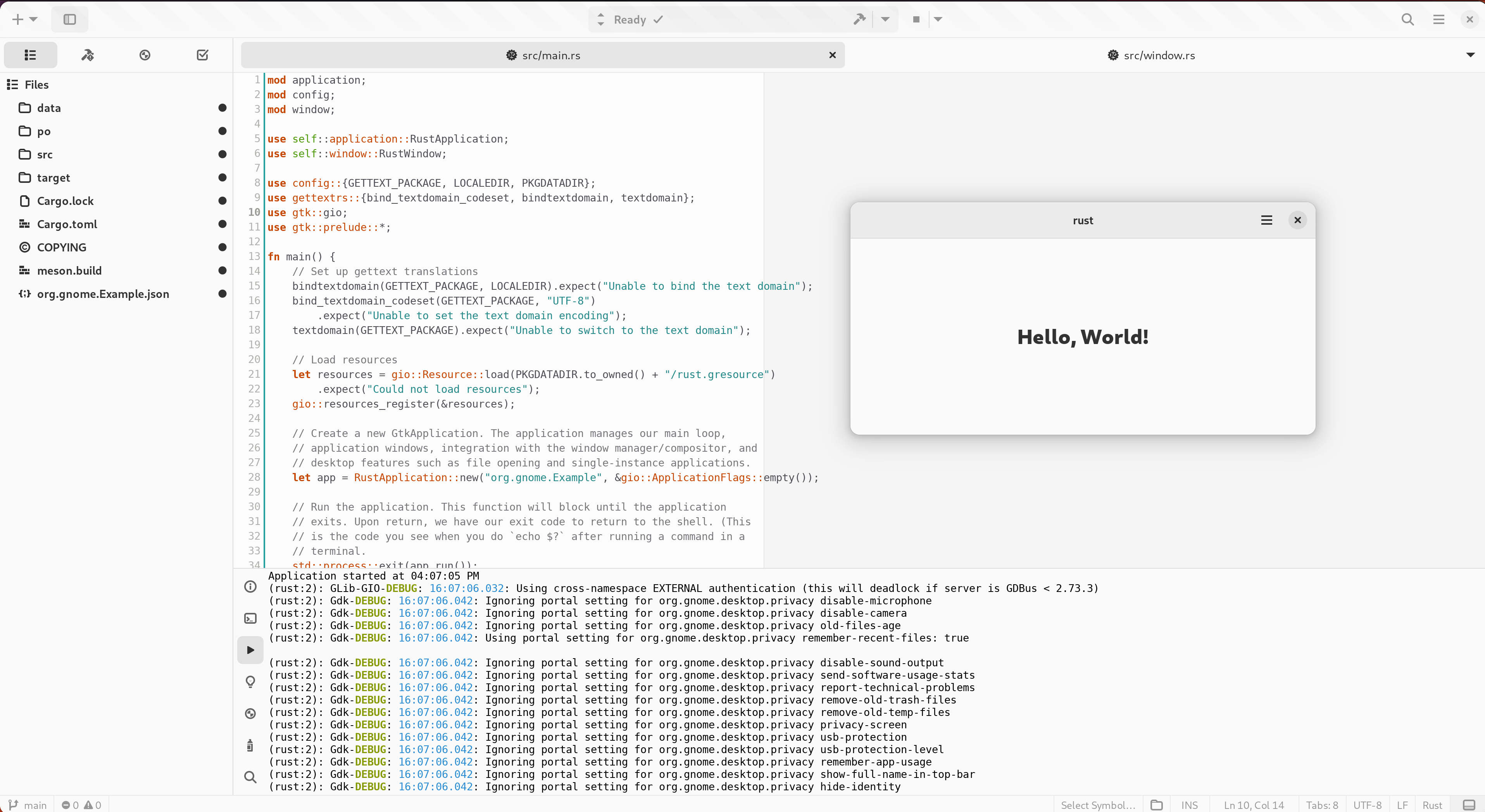This screenshot has width=1485, height=812.
Task: Click the Select Symbol… button
Action: 1098,805
